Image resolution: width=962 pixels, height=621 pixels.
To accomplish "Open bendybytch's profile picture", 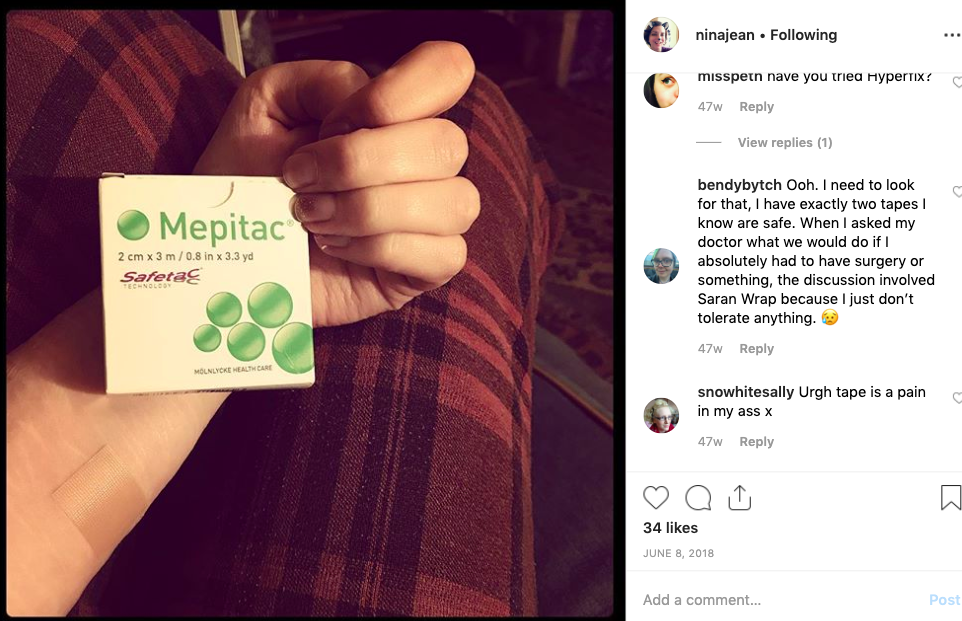I will [661, 266].
